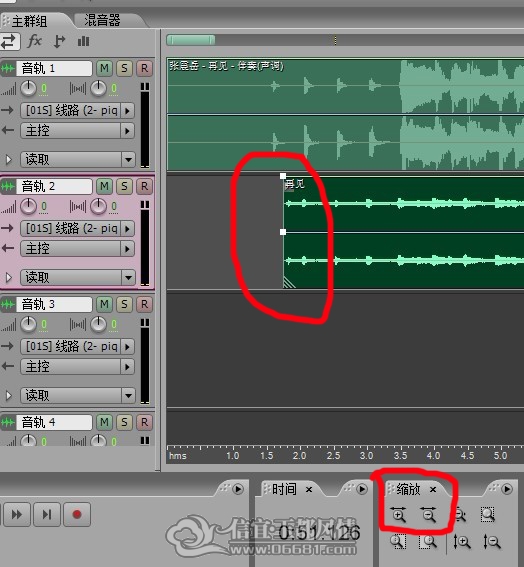Viewport: 524px width, 567px height.
Task: Click waveform icon beside 音轨 3 name
Action: point(8,304)
